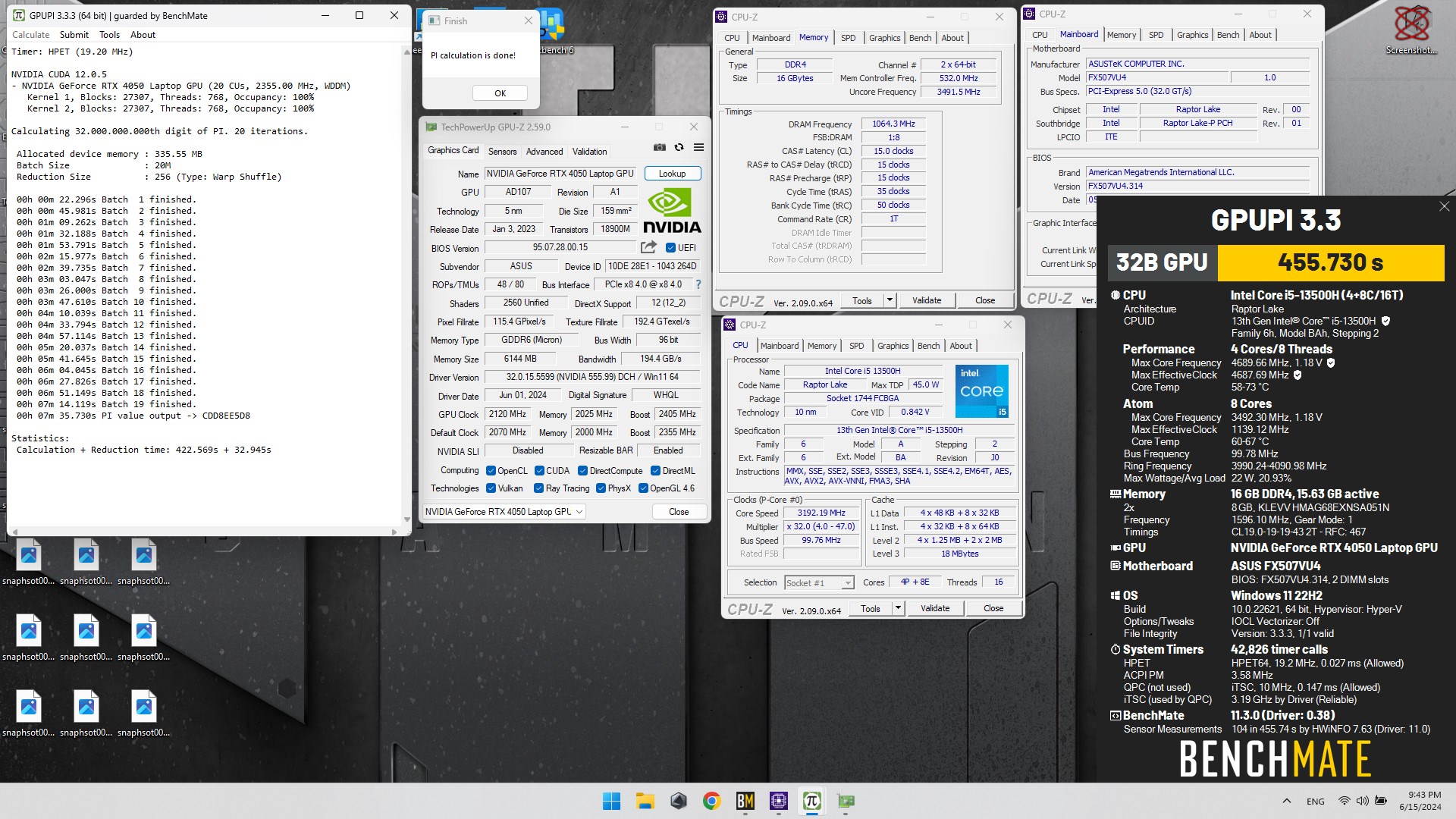Switch to CPU-Z via taskbar icon
The image size is (1456, 819).
778,801
